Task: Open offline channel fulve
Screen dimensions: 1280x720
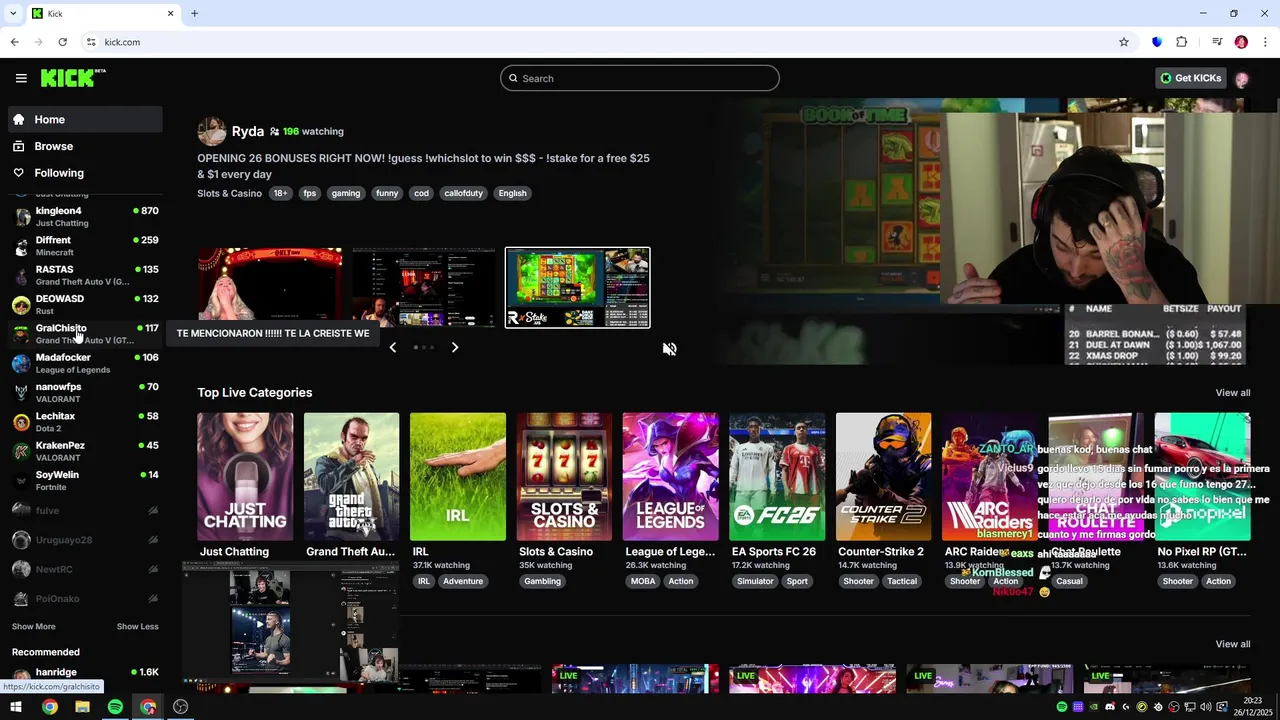Action: [x=85, y=510]
